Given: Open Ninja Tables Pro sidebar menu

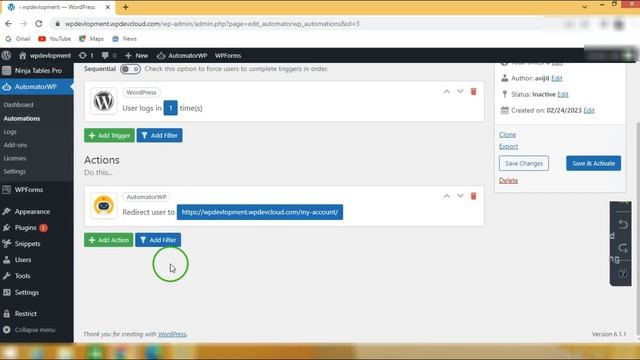Looking at the screenshot, I should pyautogui.click(x=37, y=71).
